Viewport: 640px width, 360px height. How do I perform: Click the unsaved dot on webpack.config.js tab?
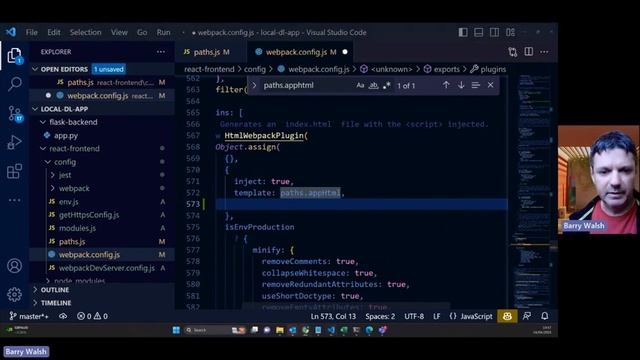tap(345, 52)
